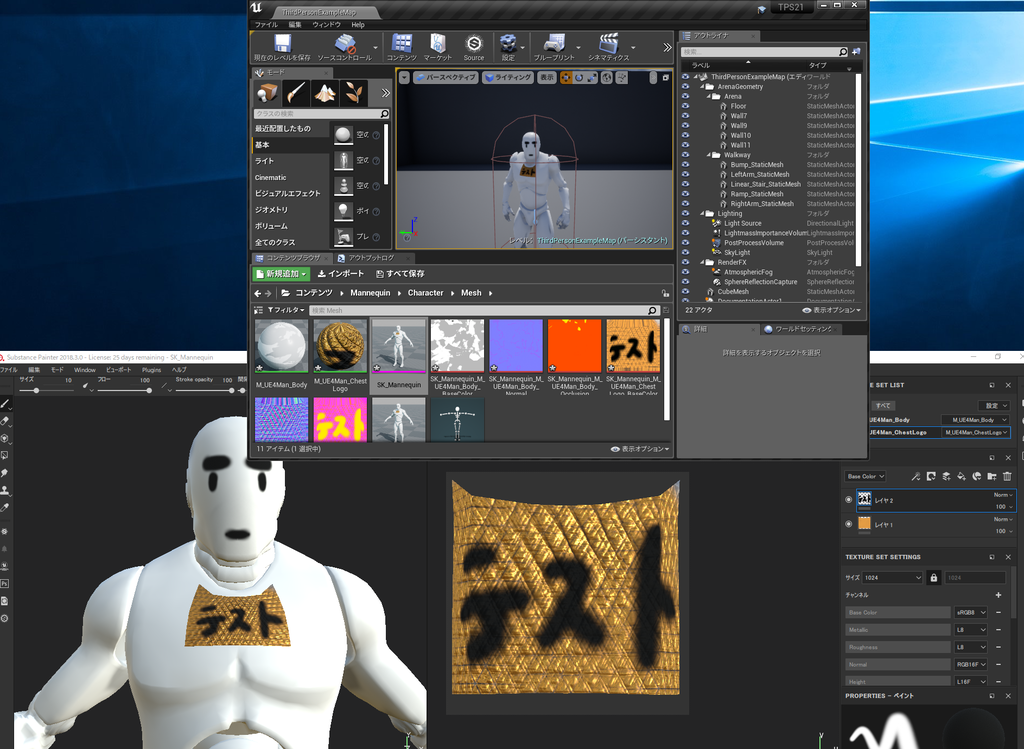
Task: Open the ウィンドウ menu in Unreal Editor
Action: pos(327,25)
